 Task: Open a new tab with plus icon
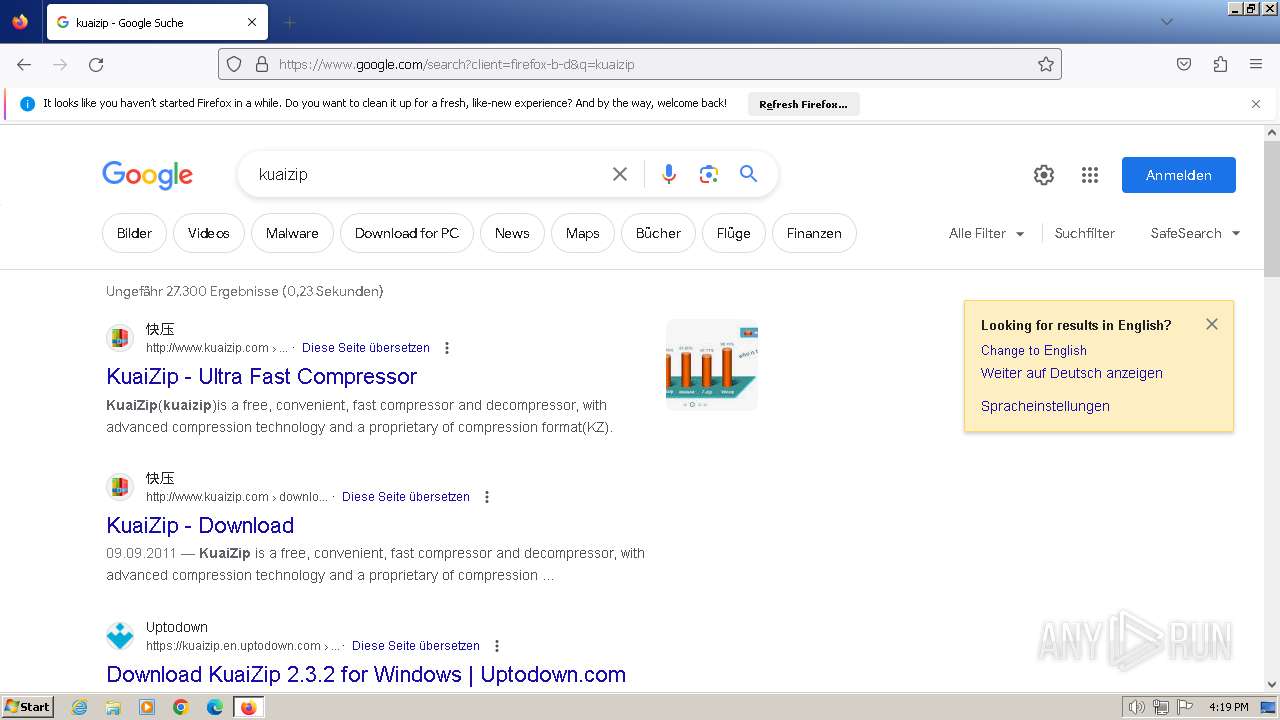[x=290, y=22]
